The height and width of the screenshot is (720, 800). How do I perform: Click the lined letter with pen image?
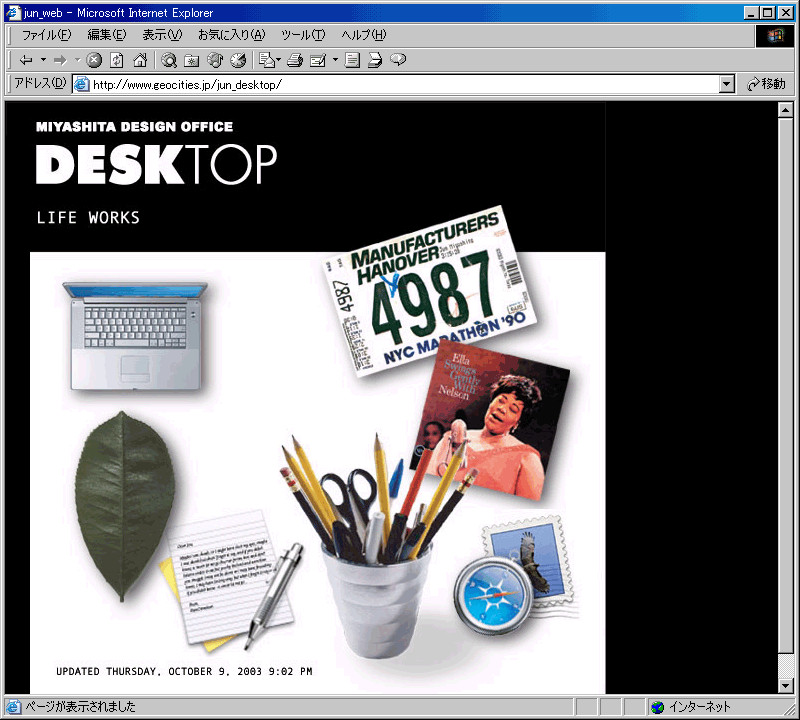(232, 579)
